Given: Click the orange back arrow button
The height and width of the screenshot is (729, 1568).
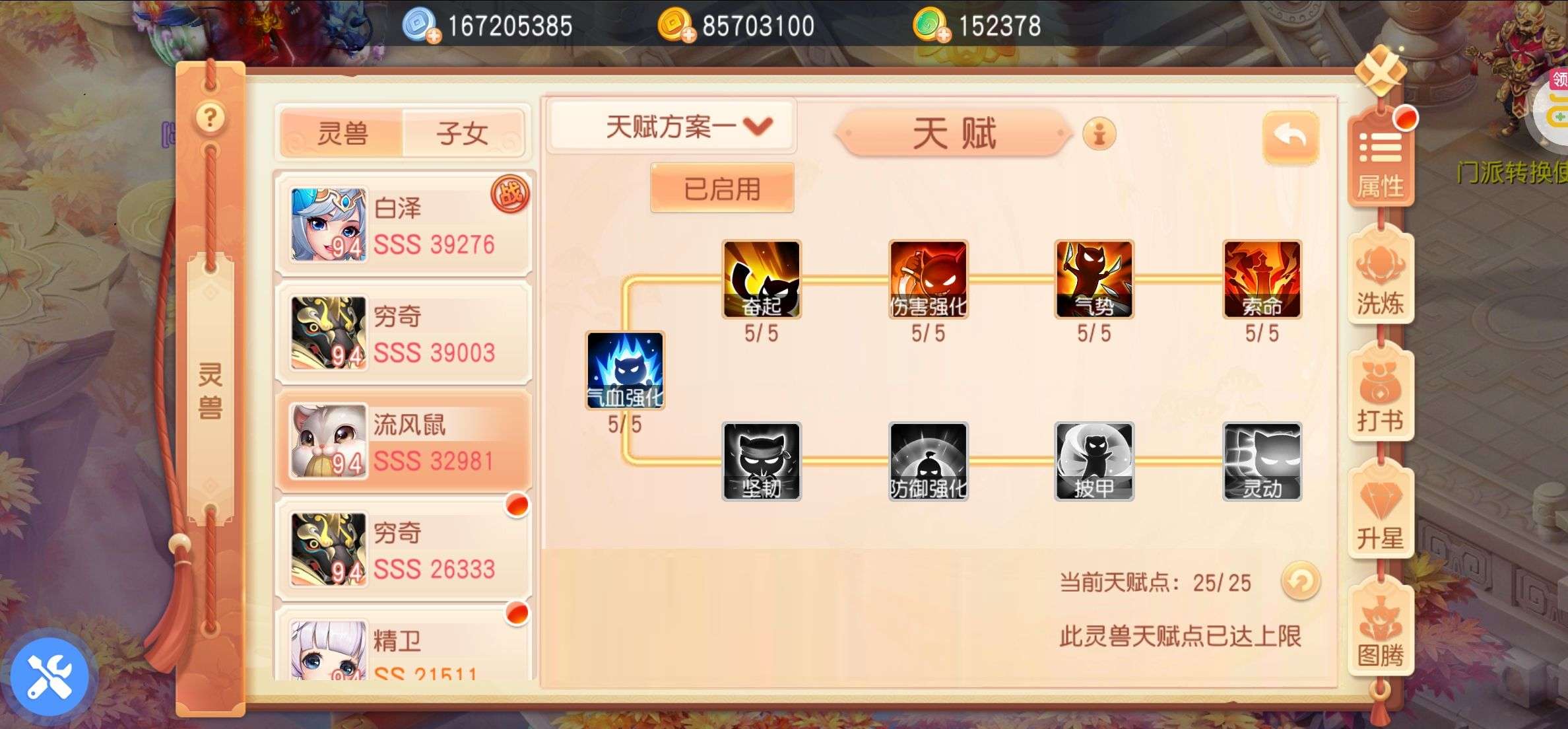Looking at the screenshot, I should (1291, 137).
